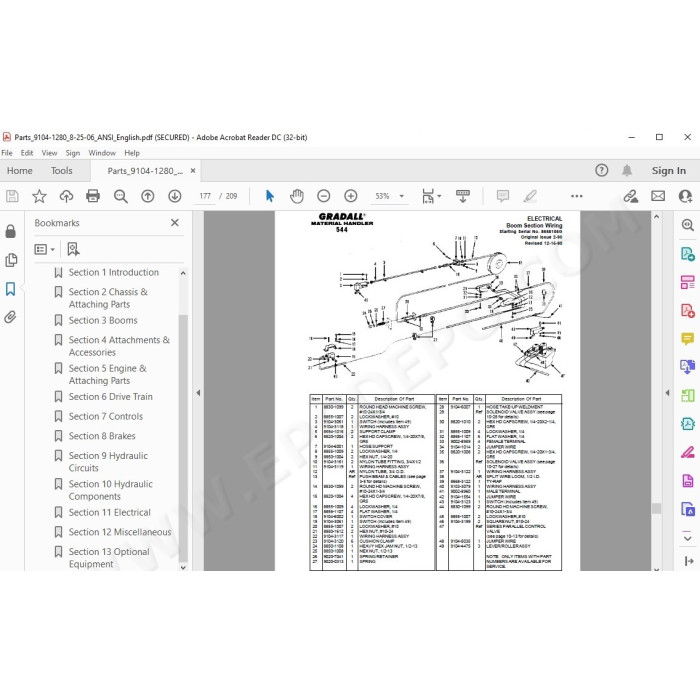Screen dimensions: 700x700
Task: Print the document using printer icon
Action: [x=93, y=196]
